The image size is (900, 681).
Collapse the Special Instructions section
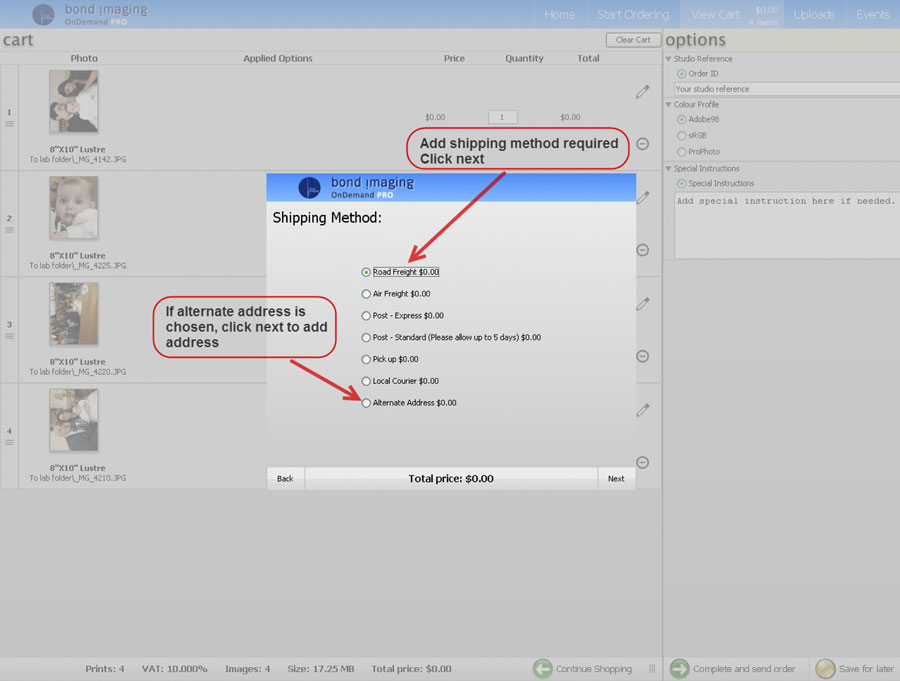coord(669,169)
